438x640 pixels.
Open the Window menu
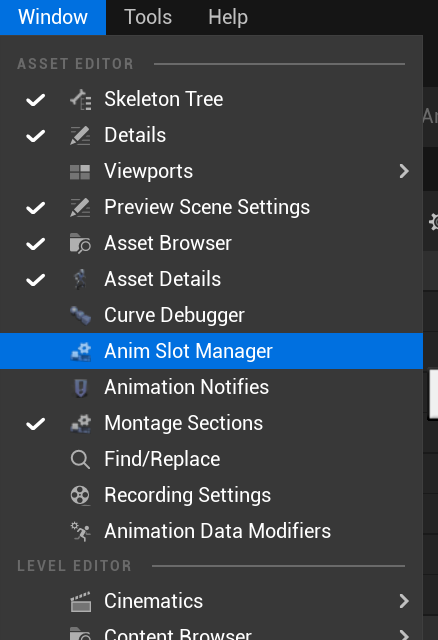tap(53, 17)
